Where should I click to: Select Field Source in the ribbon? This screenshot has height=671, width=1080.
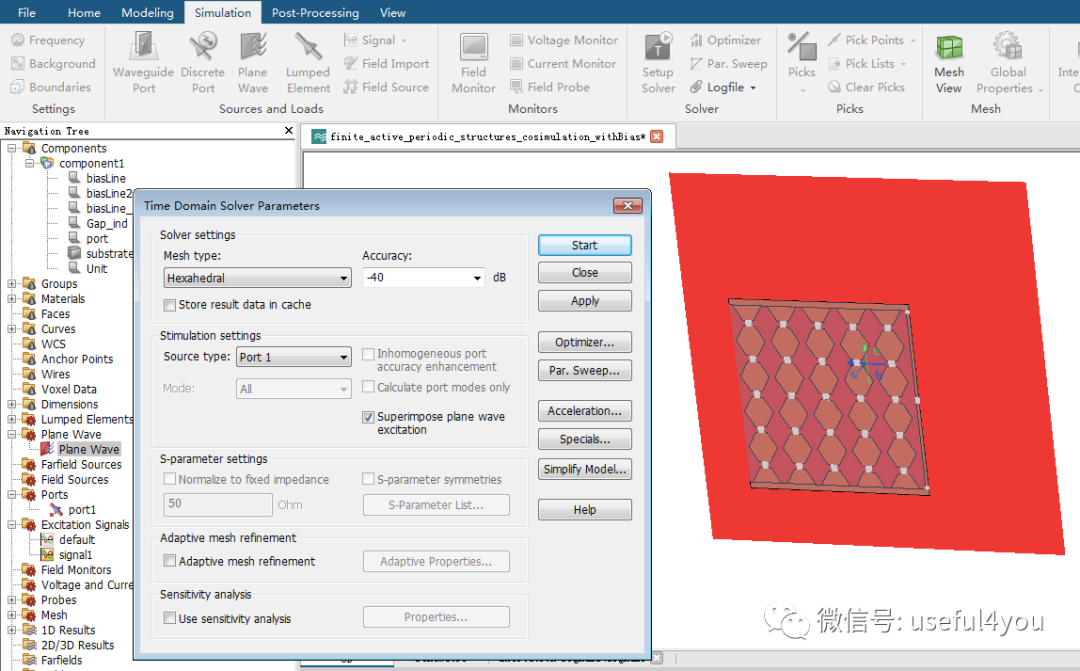(x=386, y=87)
